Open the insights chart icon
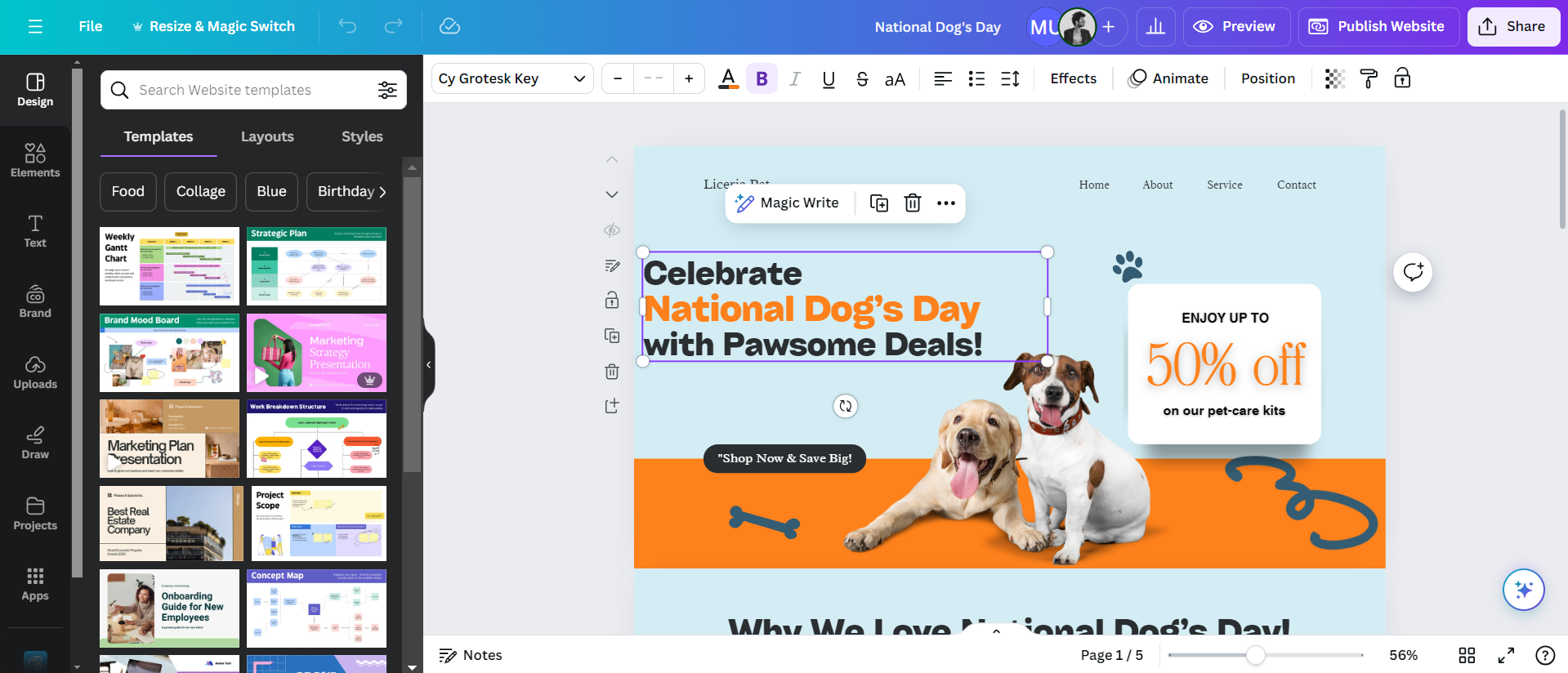Viewport: 1568px width, 673px height. point(1155,27)
